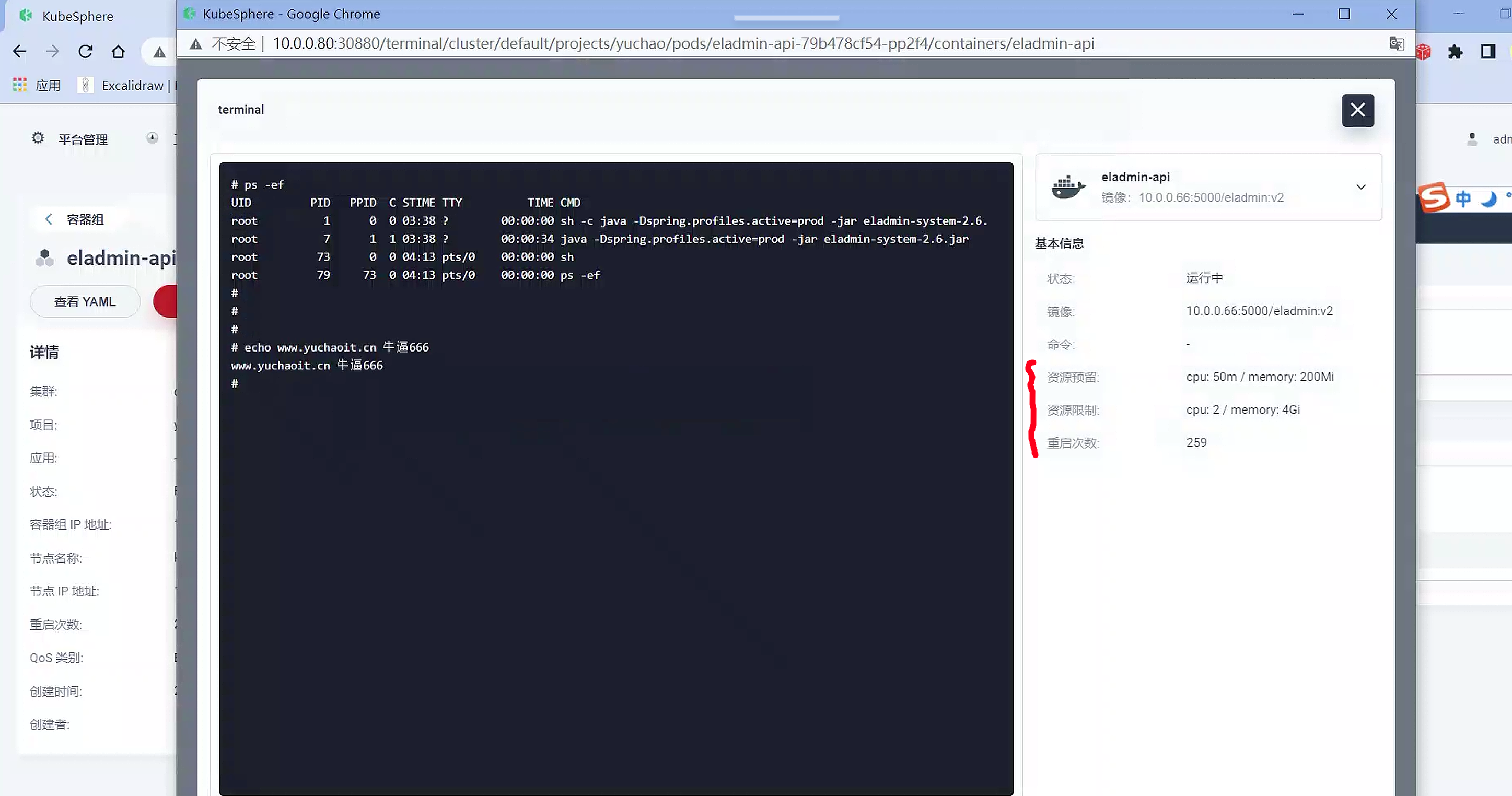The height and width of the screenshot is (796, 1512).
Task: Click the Google Translate icon in the address bar
Action: [1397, 43]
